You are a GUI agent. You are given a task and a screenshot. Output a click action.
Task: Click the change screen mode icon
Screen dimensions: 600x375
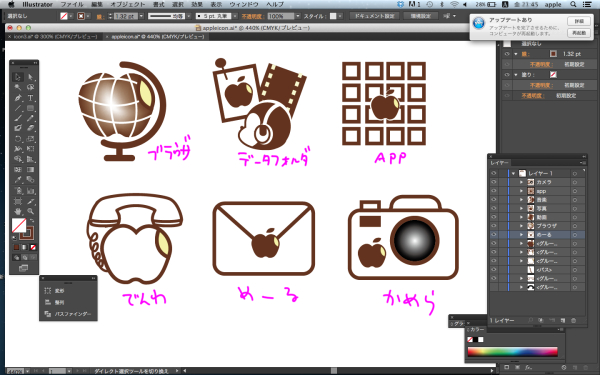coord(24,268)
